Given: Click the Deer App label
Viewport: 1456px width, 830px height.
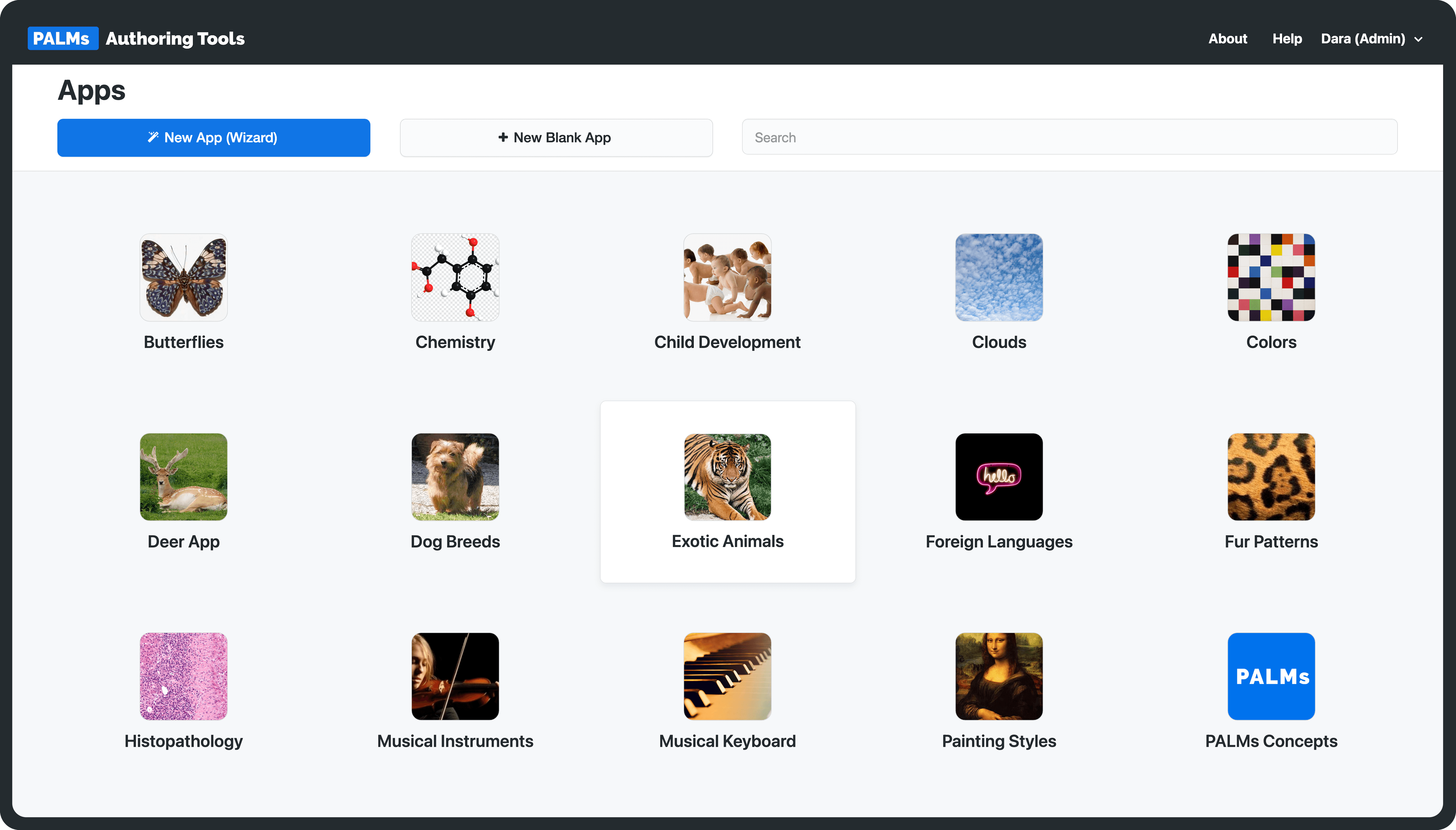Looking at the screenshot, I should 184,542.
